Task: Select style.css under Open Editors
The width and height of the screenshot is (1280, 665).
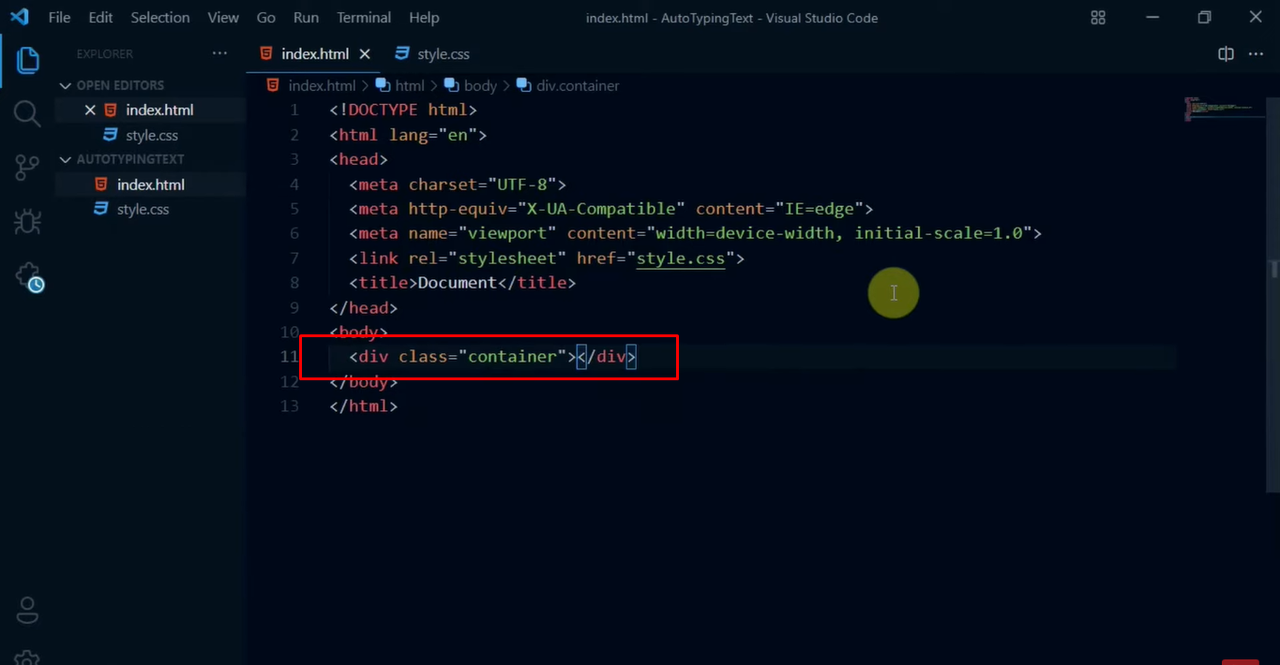Action: [x=151, y=135]
